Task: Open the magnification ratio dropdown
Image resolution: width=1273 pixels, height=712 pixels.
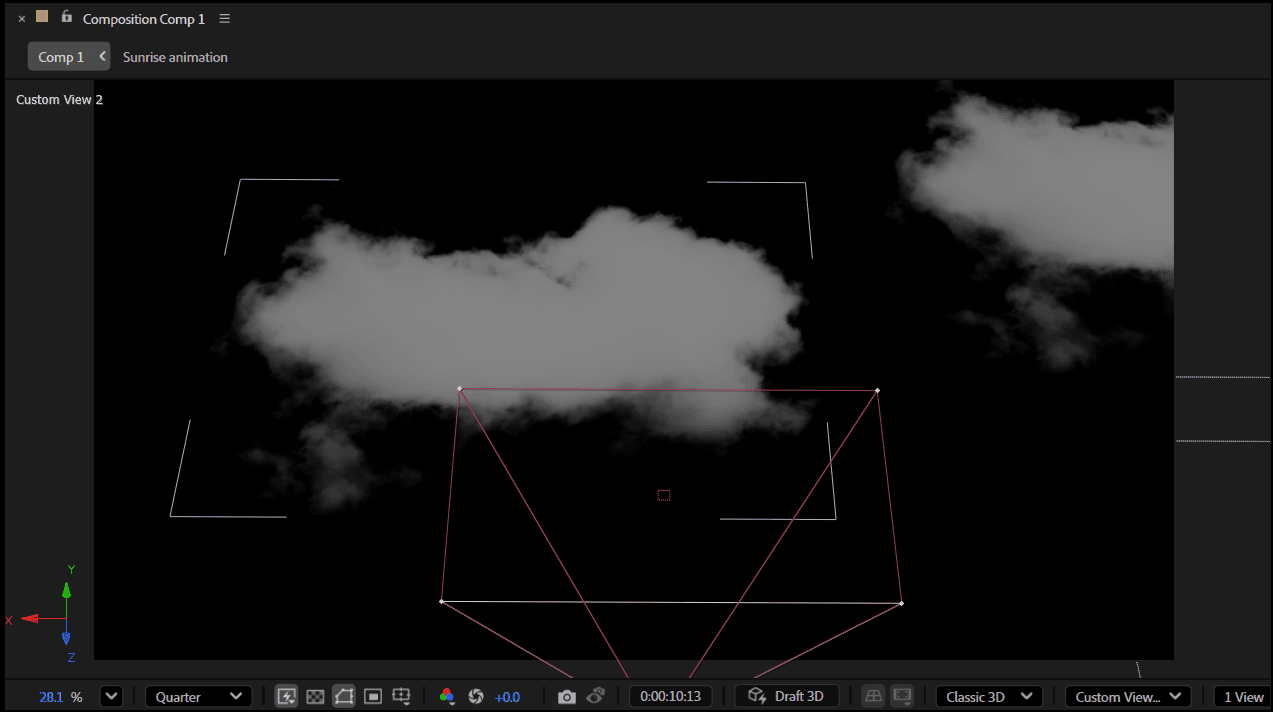Action: pyautogui.click(x=111, y=696)
